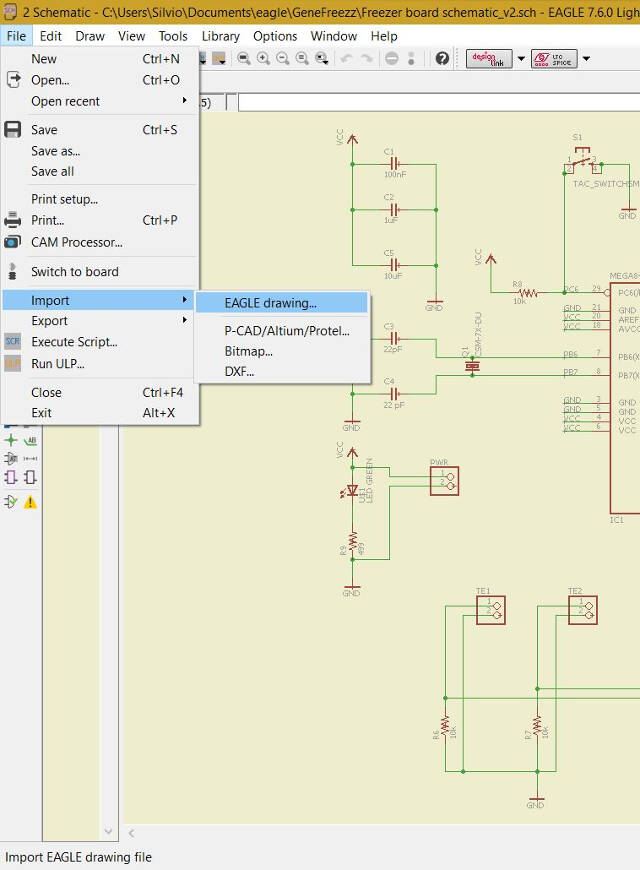
Task: Click Open... in the File menu
Action: click(100, 80)
